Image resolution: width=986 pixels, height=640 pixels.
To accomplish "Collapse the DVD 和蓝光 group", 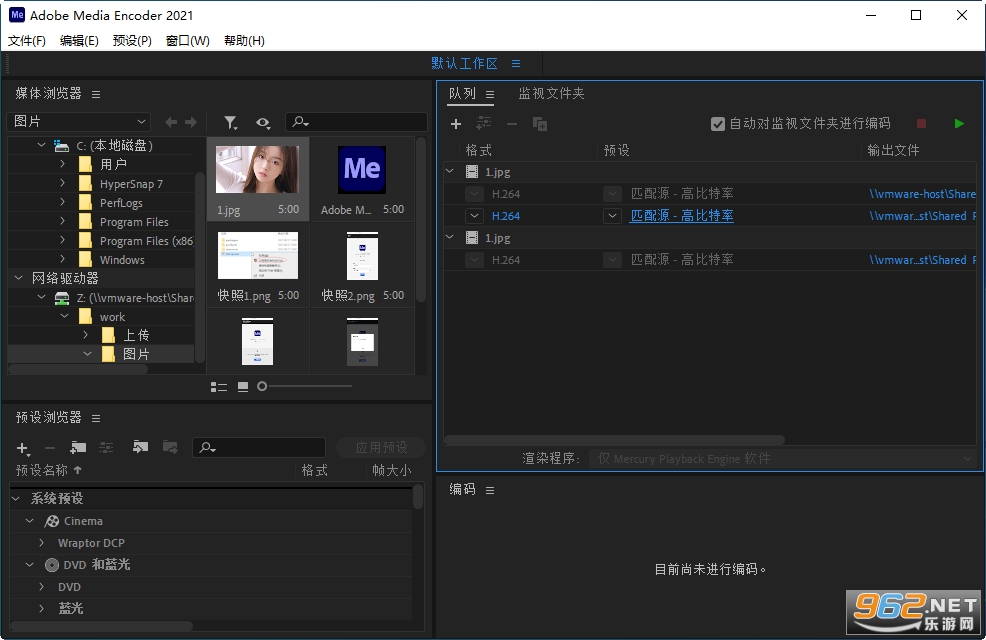I will 30,565.
